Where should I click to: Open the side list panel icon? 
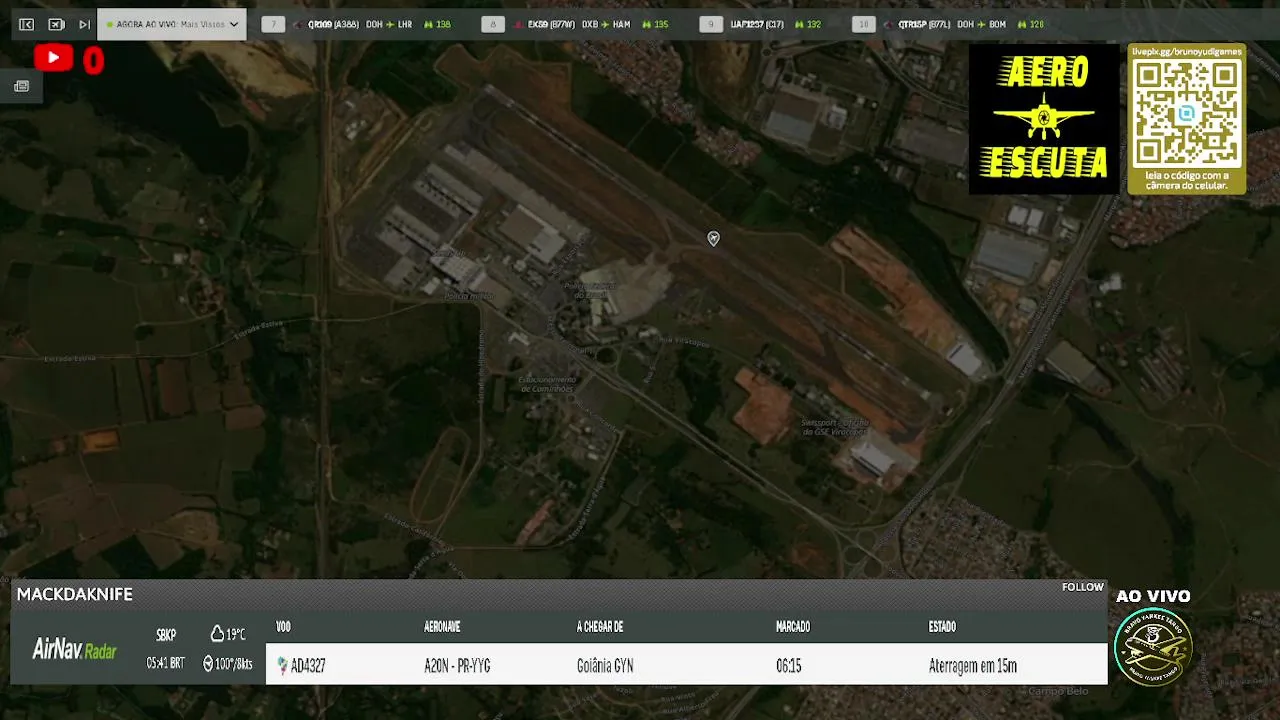click(x=21, y=87)
